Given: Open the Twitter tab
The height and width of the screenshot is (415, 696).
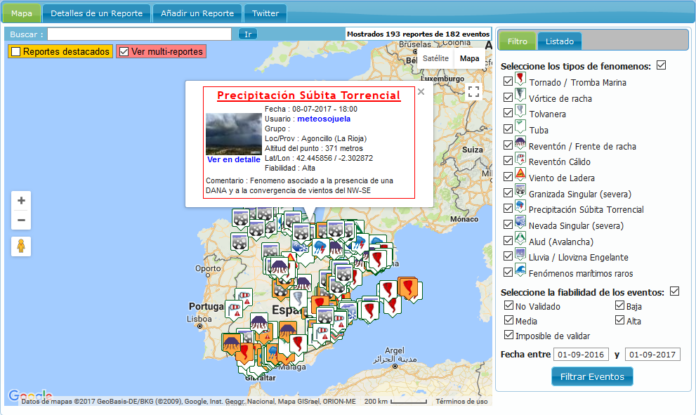Looking at the screenshot, I should coord(265,13).
